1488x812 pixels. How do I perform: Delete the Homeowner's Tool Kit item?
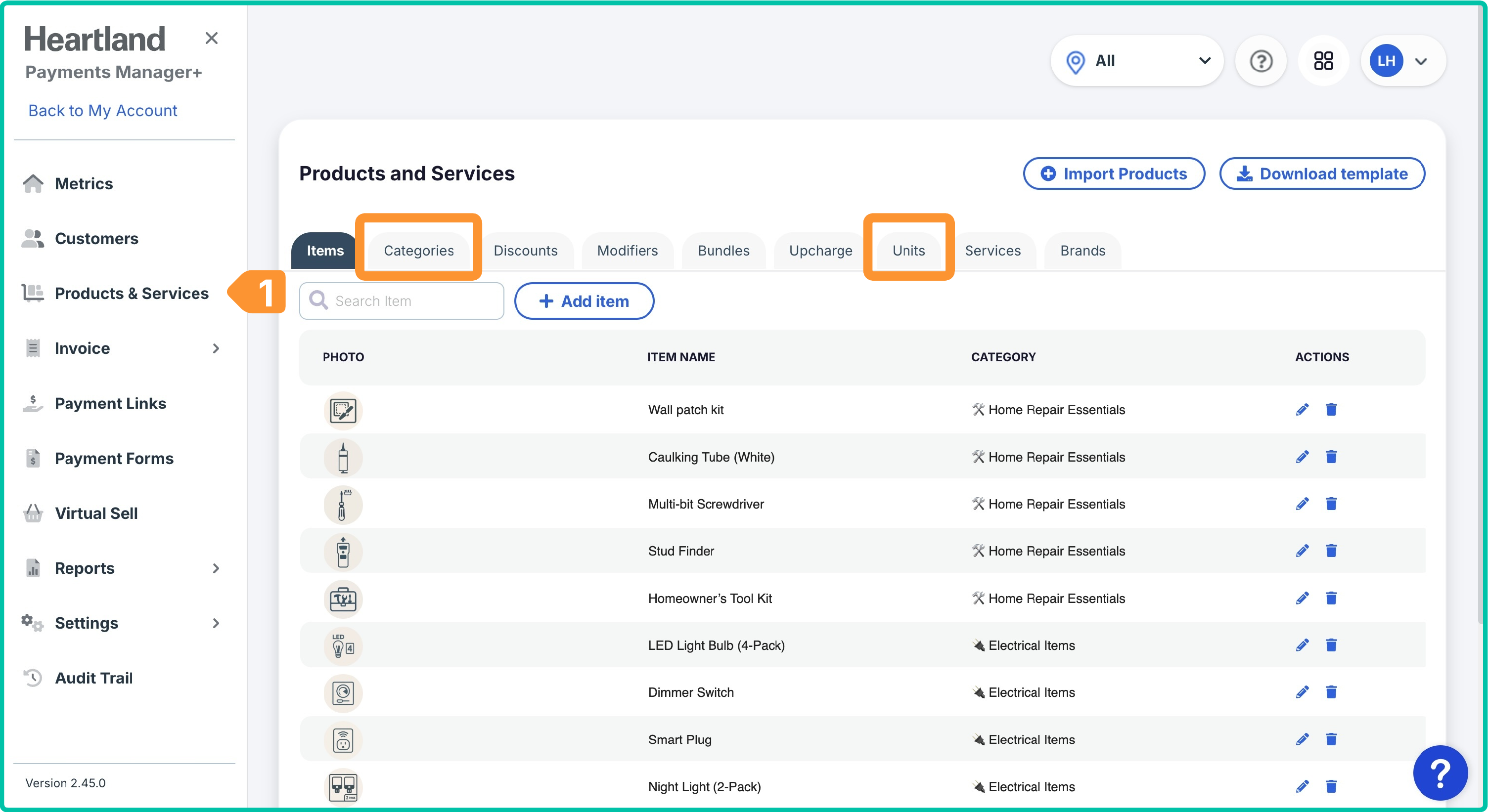(x=1331, y=598)
